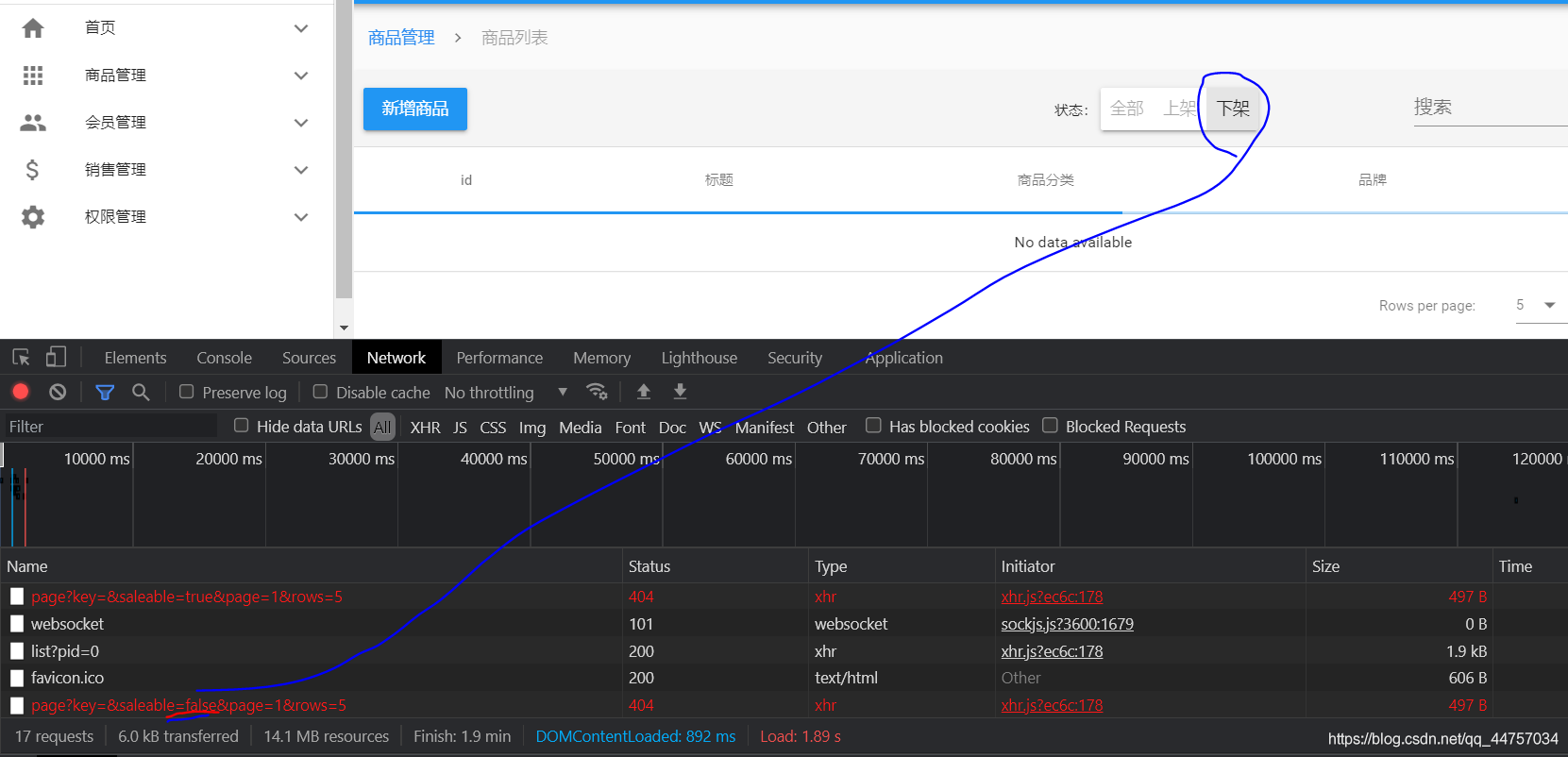
Task: Click the dollar icon for 销售管理
Action: tap(32, 170)
